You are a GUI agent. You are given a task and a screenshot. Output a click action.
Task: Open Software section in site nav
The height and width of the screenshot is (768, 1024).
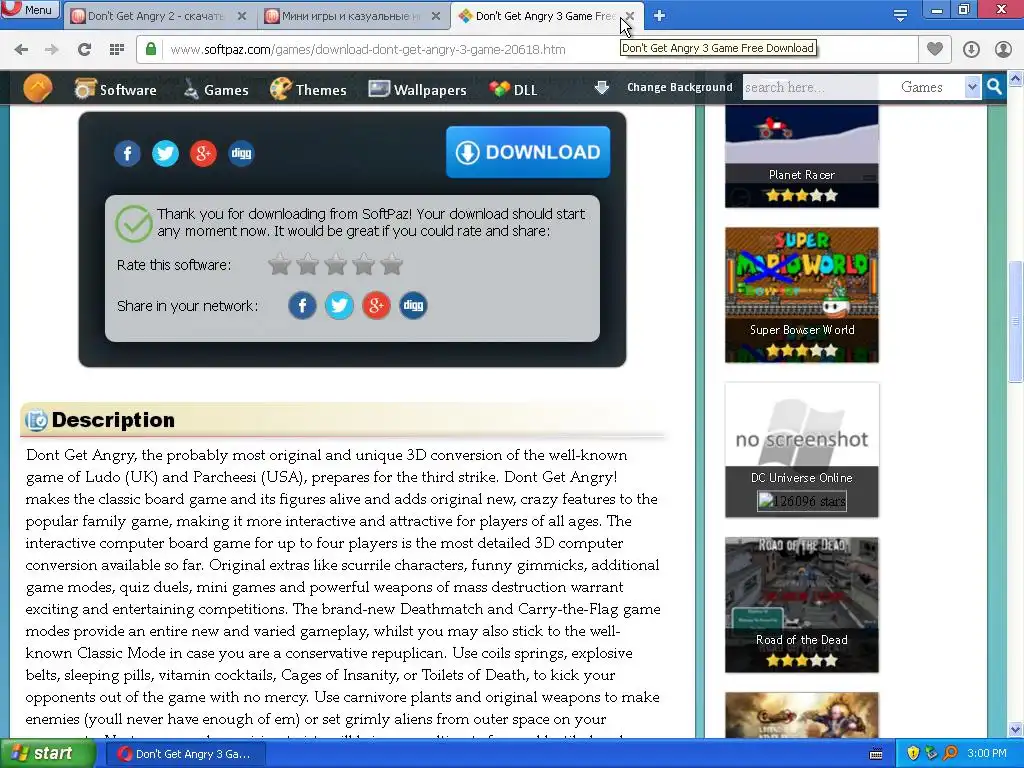click(116, 89)
